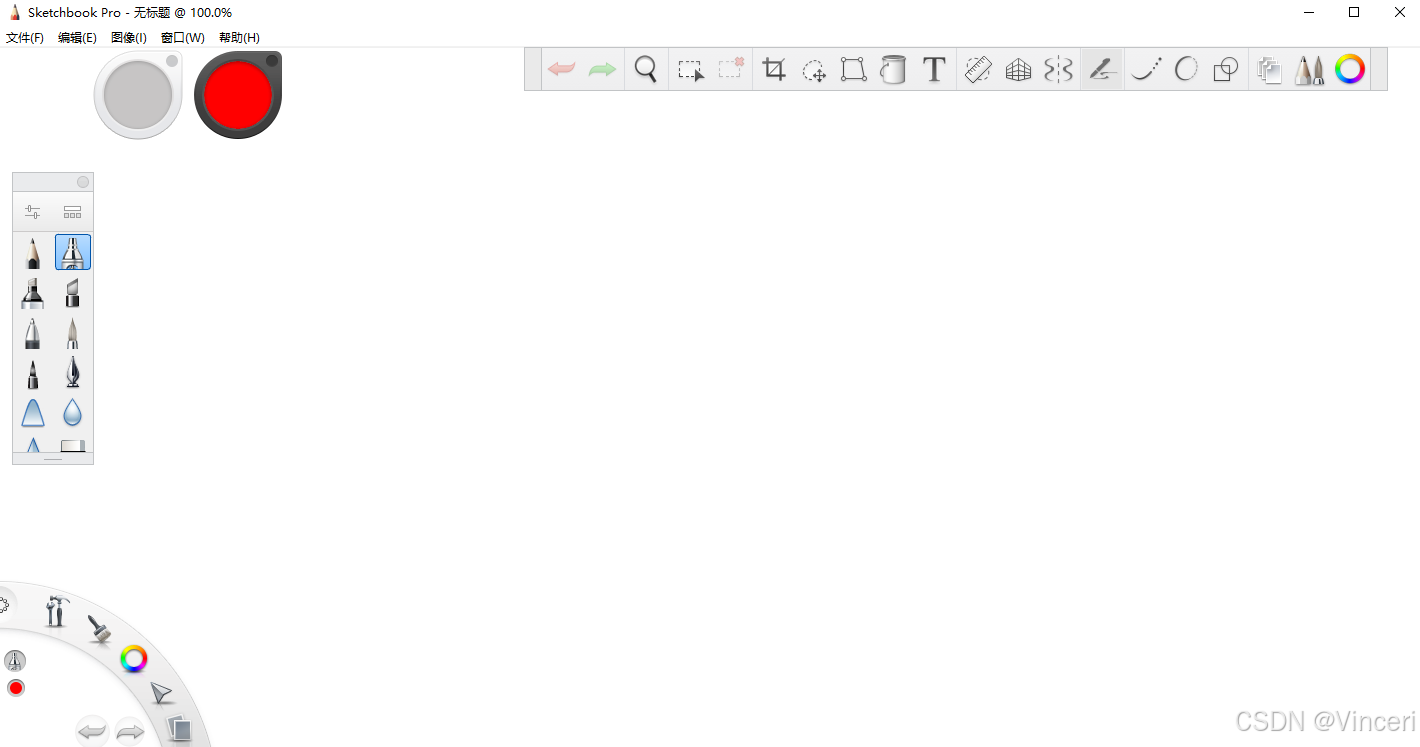This screenshot has width=1420, height=747.
Task: Open the Draw Styles shapes tool
Action: tap(1226, 69)
